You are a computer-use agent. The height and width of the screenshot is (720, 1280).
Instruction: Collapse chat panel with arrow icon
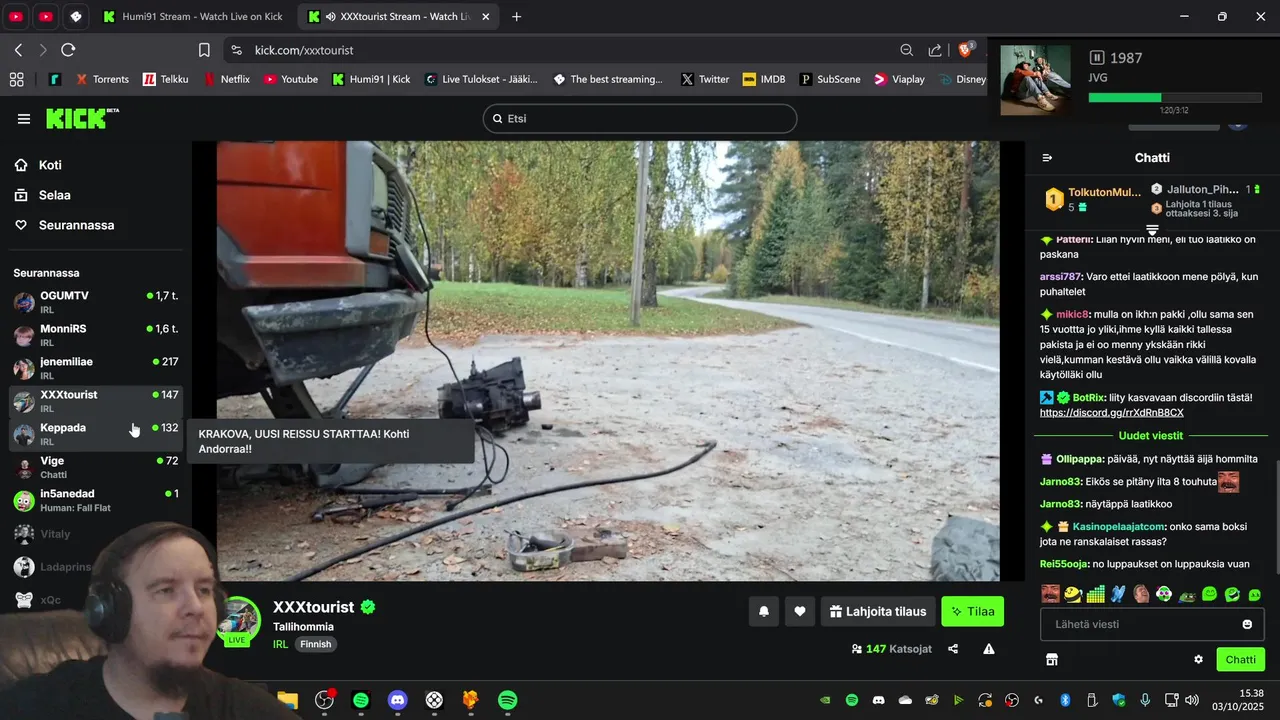coord(1047,158)
